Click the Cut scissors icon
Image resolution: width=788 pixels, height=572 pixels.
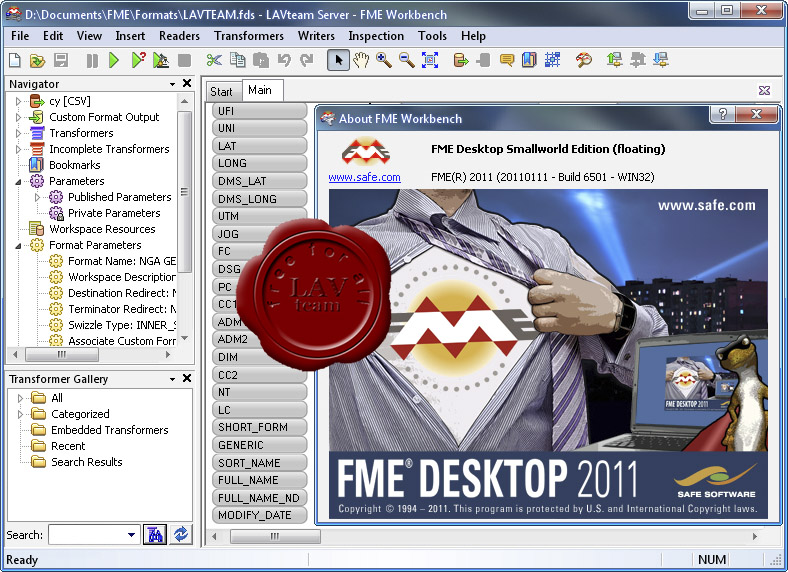tap(214, 60)
